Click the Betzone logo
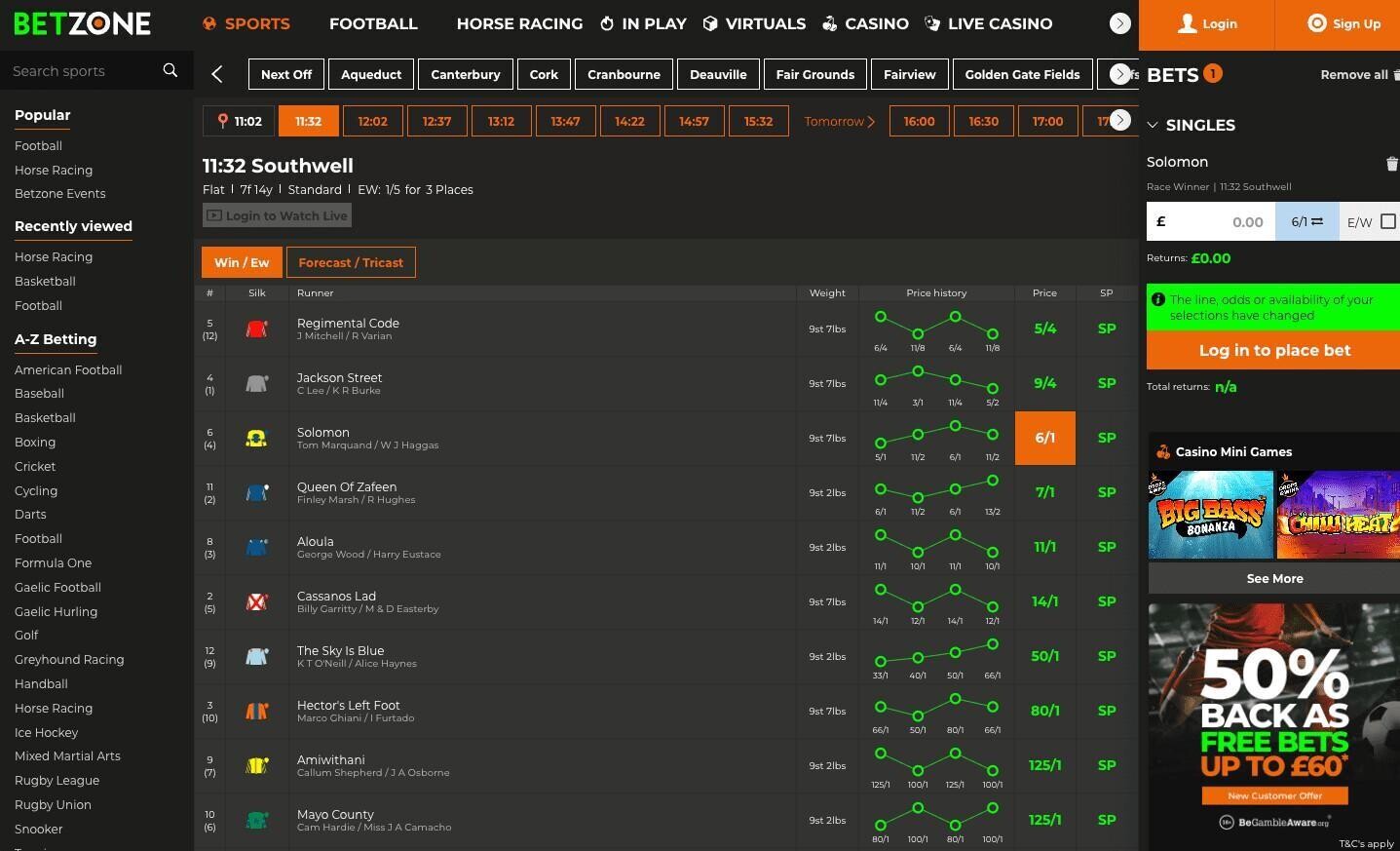Image resolution: width=1400 pixels, height=851 pixels. click(x=83, y=23)
